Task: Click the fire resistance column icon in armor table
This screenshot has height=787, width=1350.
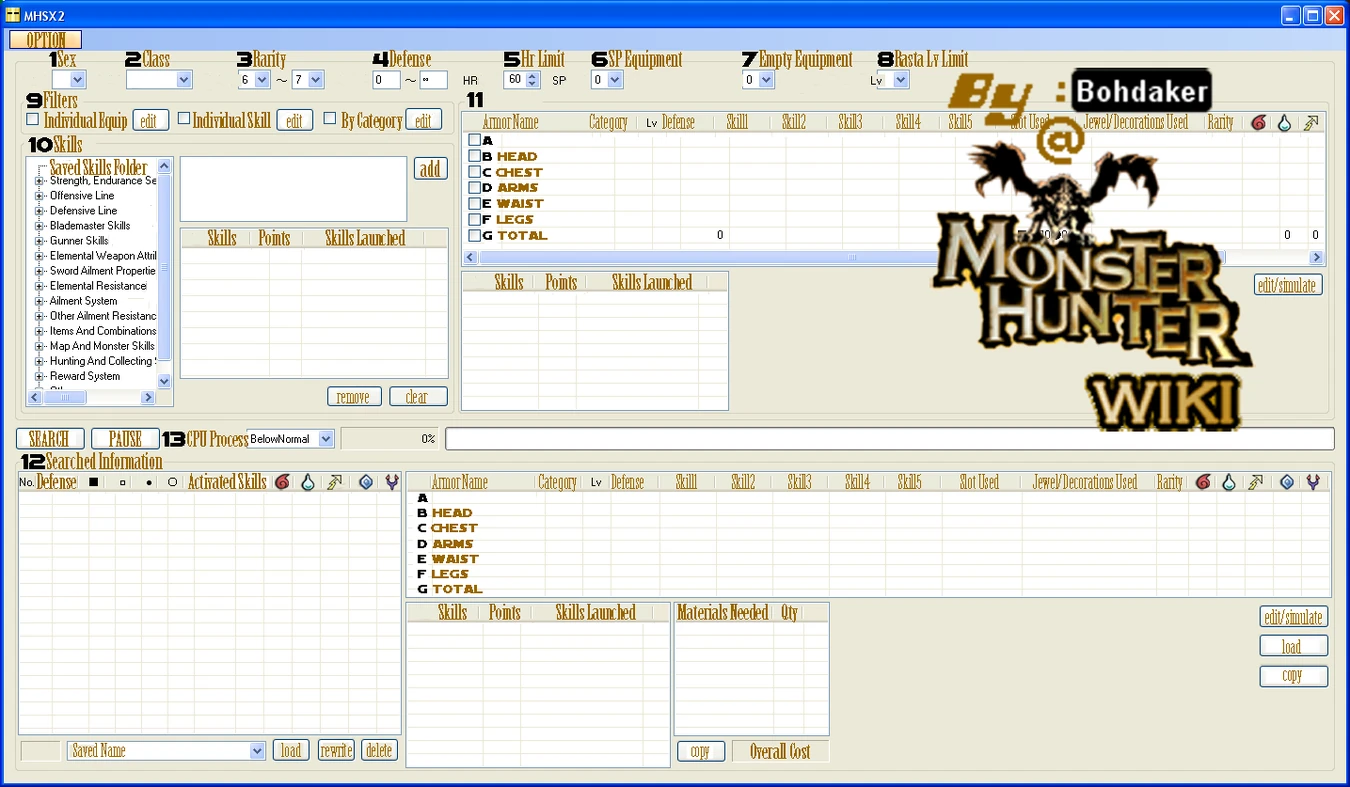Action: pyautogui.click(x=1258, y=122)
